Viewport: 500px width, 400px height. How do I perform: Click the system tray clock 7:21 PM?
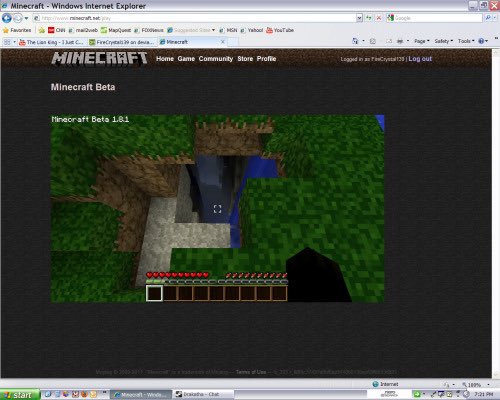(x=484, y=395)
